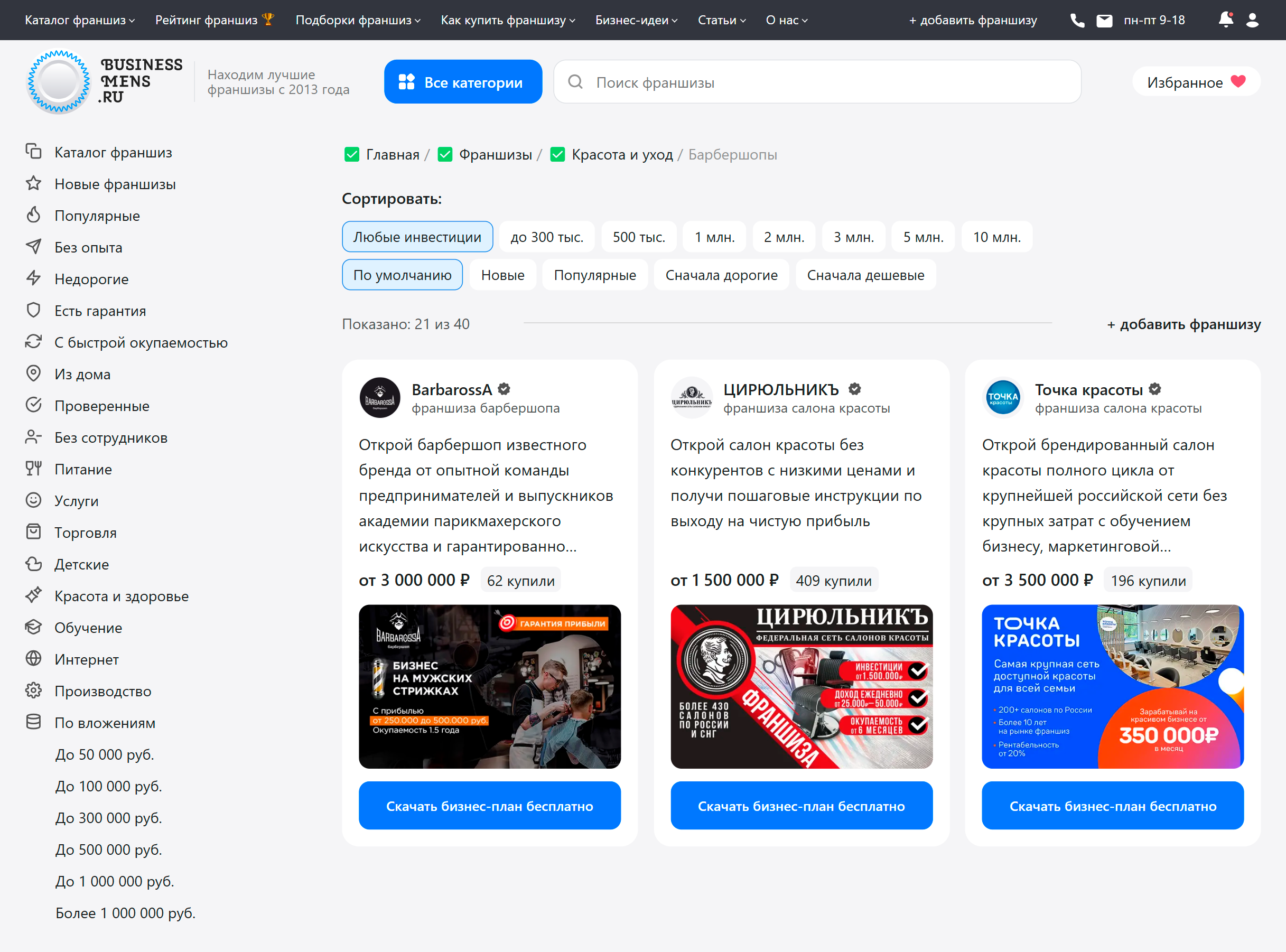The width and height of the screenshot is (1286, 952).
Task: Click the paper plane icon beside Без опыта
Action: 33,247
